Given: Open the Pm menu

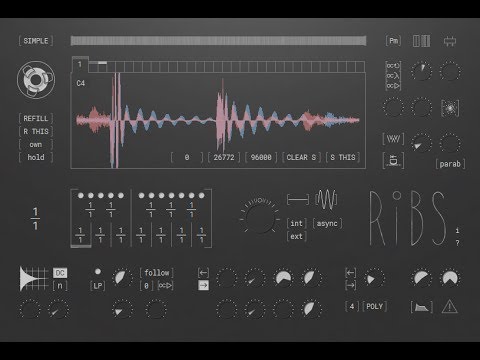Looking at the screenshot, I should (393, 41).
